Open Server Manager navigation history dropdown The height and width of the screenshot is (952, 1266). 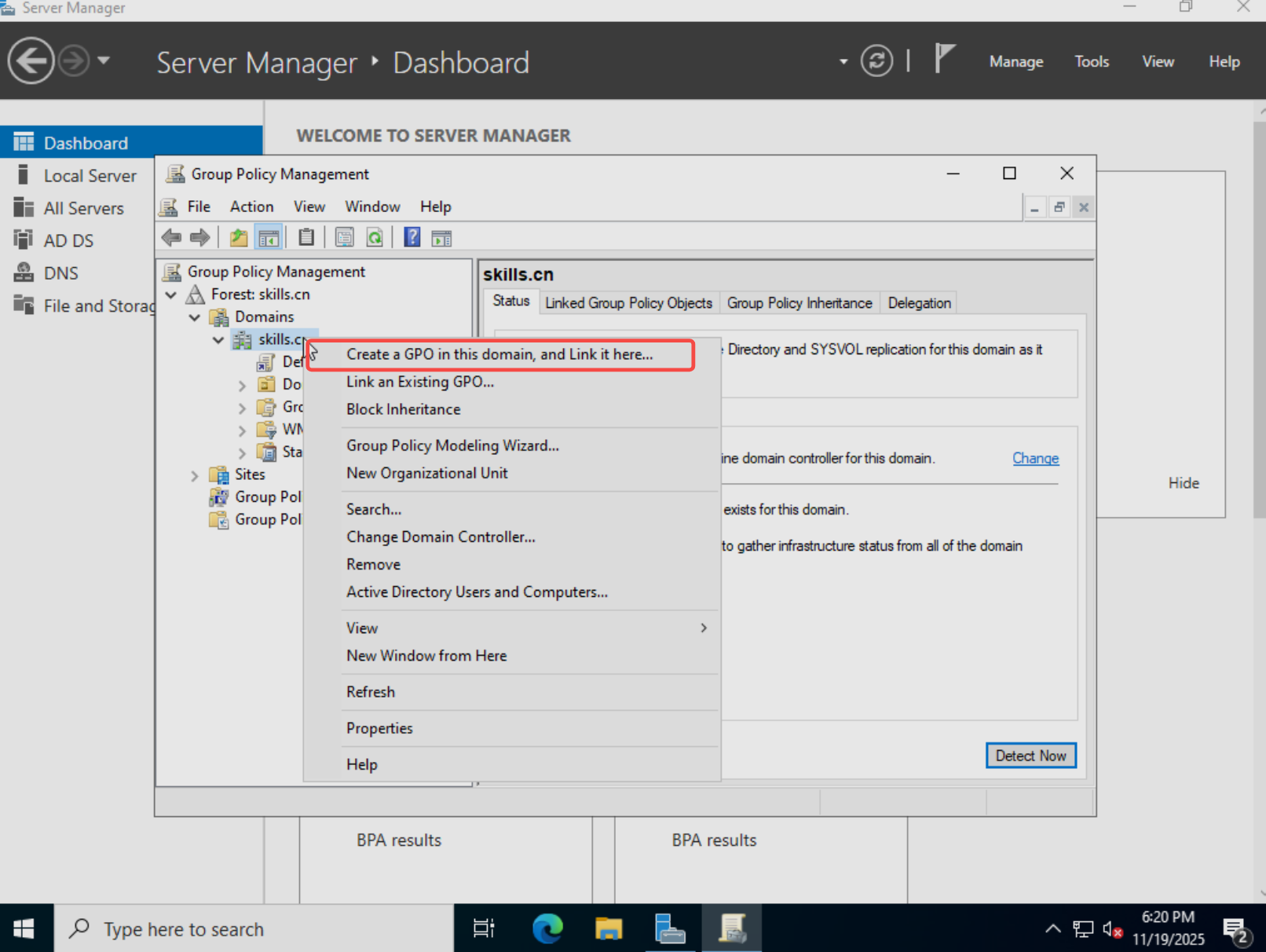(x=104, y=60)
